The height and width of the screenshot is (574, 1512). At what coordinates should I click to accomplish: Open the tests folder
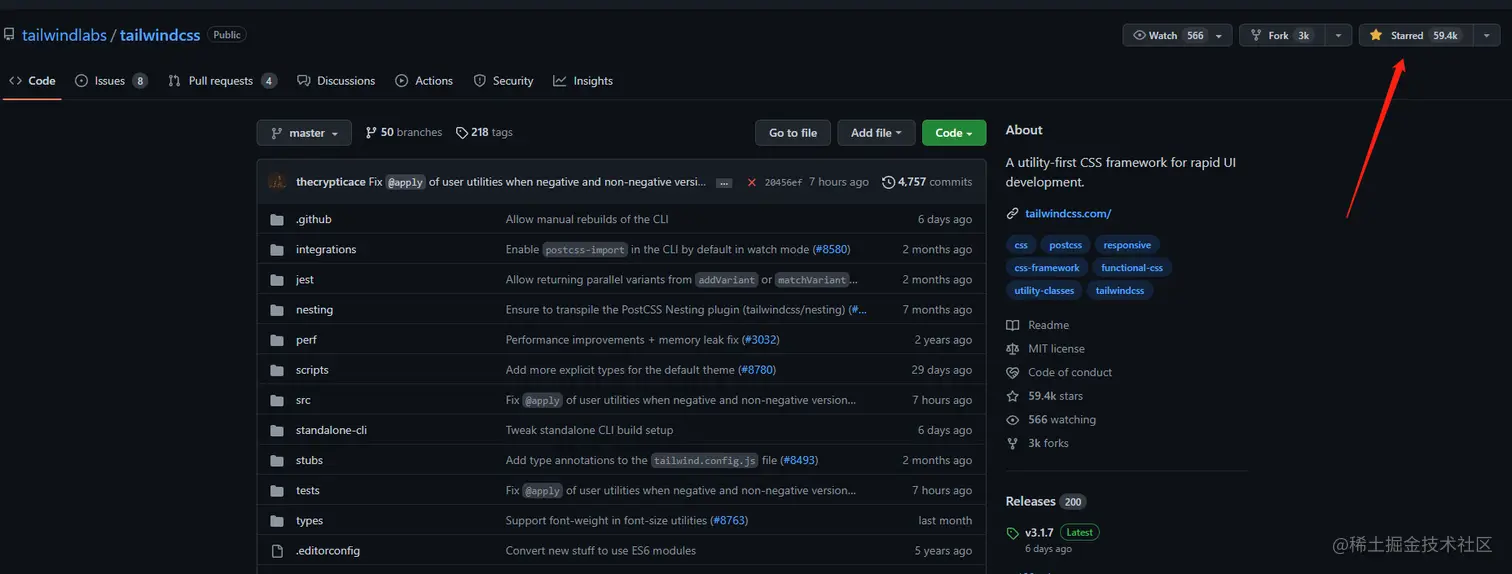308,490
